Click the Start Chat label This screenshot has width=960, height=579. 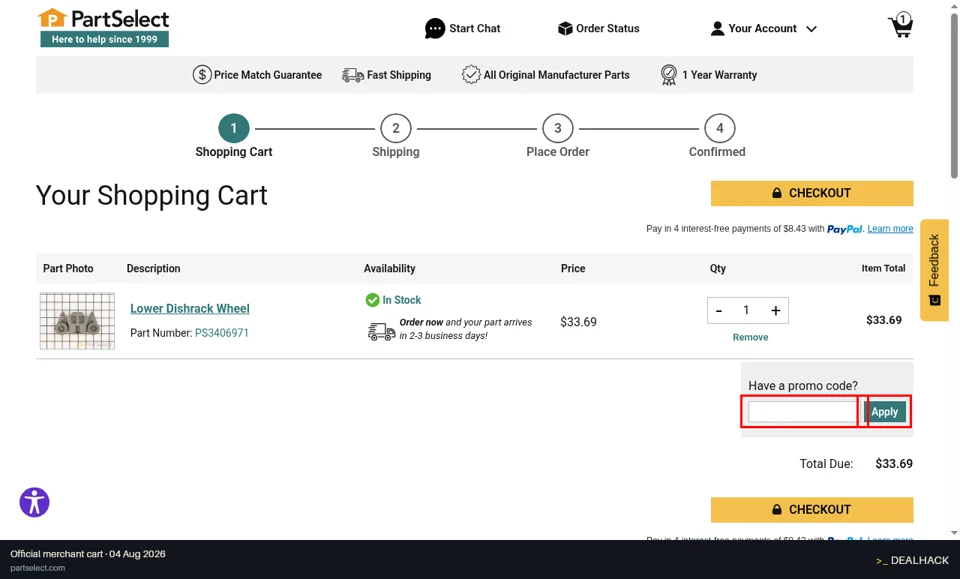(x=474, y=28)
